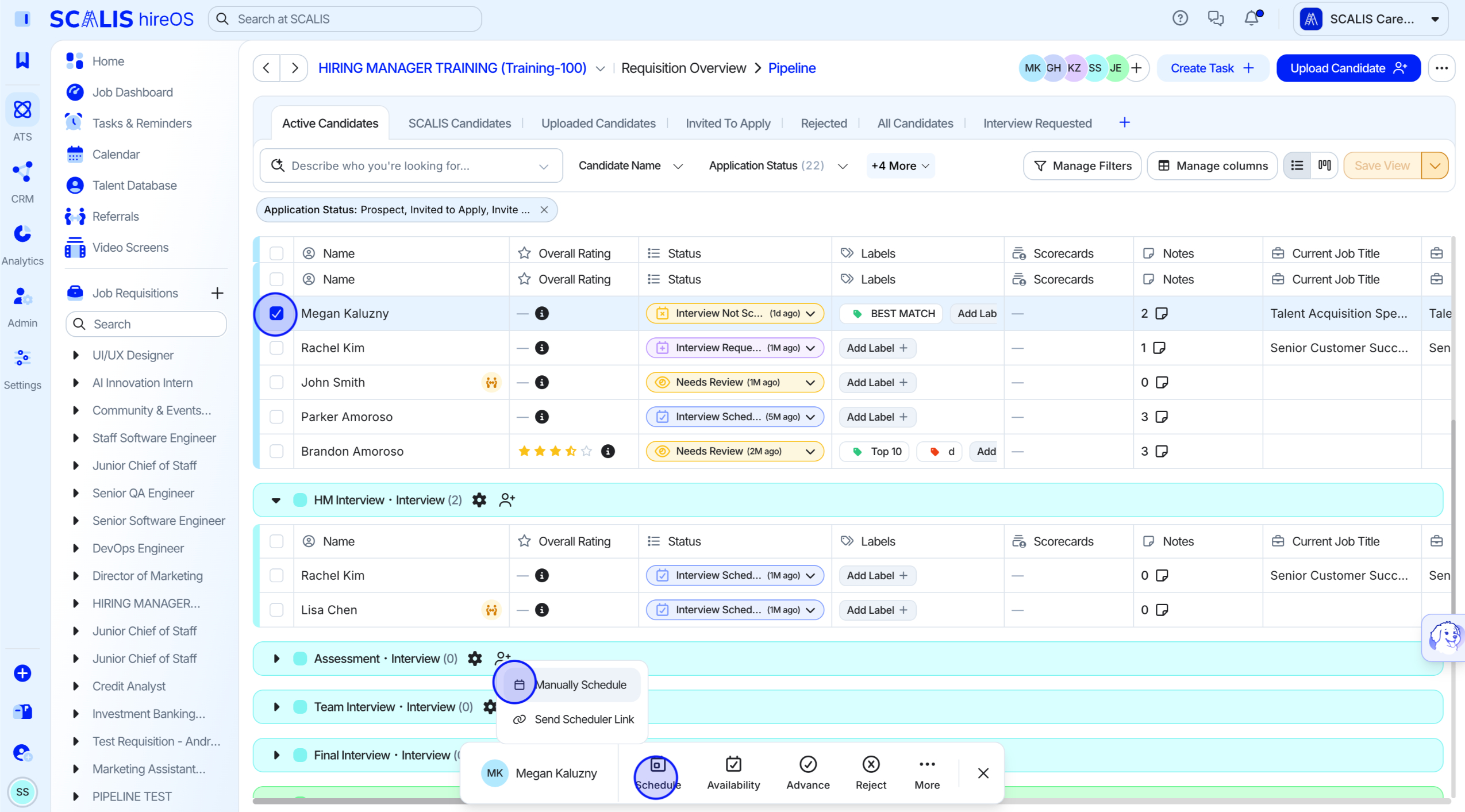Expand UI/UX Designer requisition

coord(75,355)
